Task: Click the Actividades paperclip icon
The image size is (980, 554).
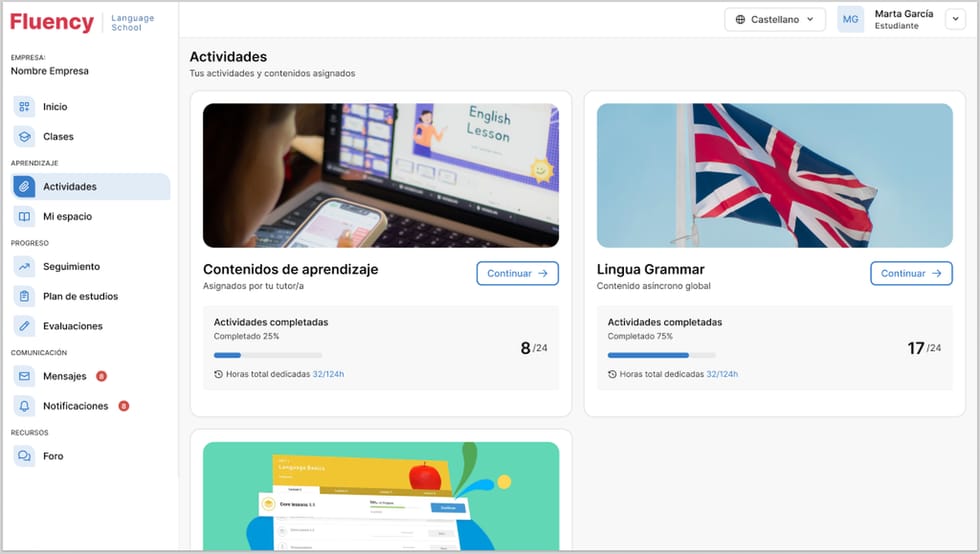Action: (24, 186)
